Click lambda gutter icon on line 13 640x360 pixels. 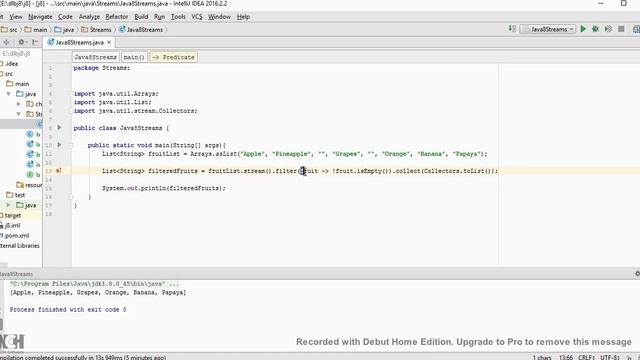click(58, 171)
